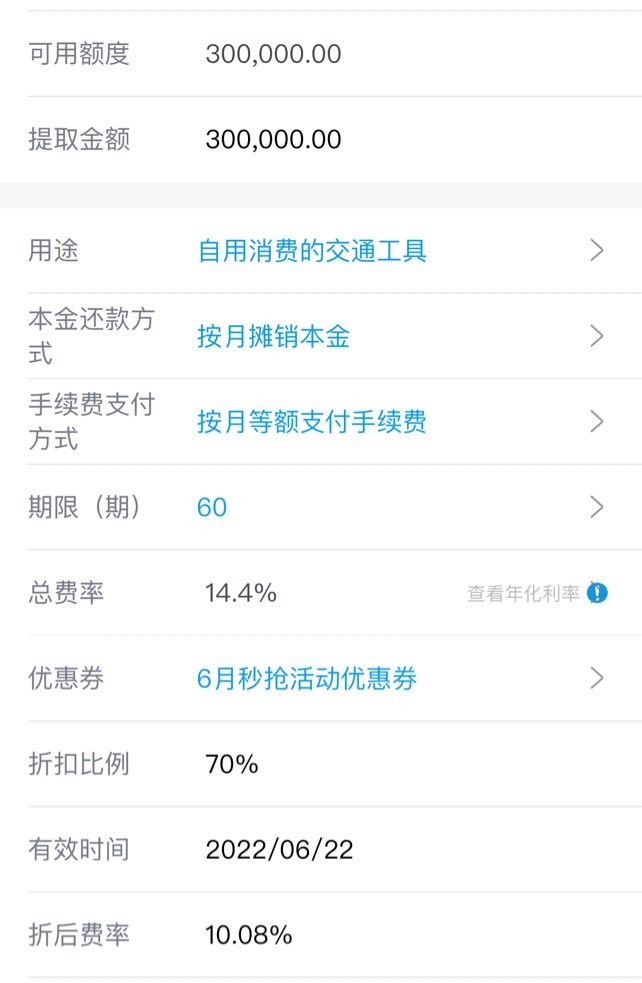Tap the chevron on 手续费支付方式 row
The width and height of the screenshot is (642, 983).
597,421
